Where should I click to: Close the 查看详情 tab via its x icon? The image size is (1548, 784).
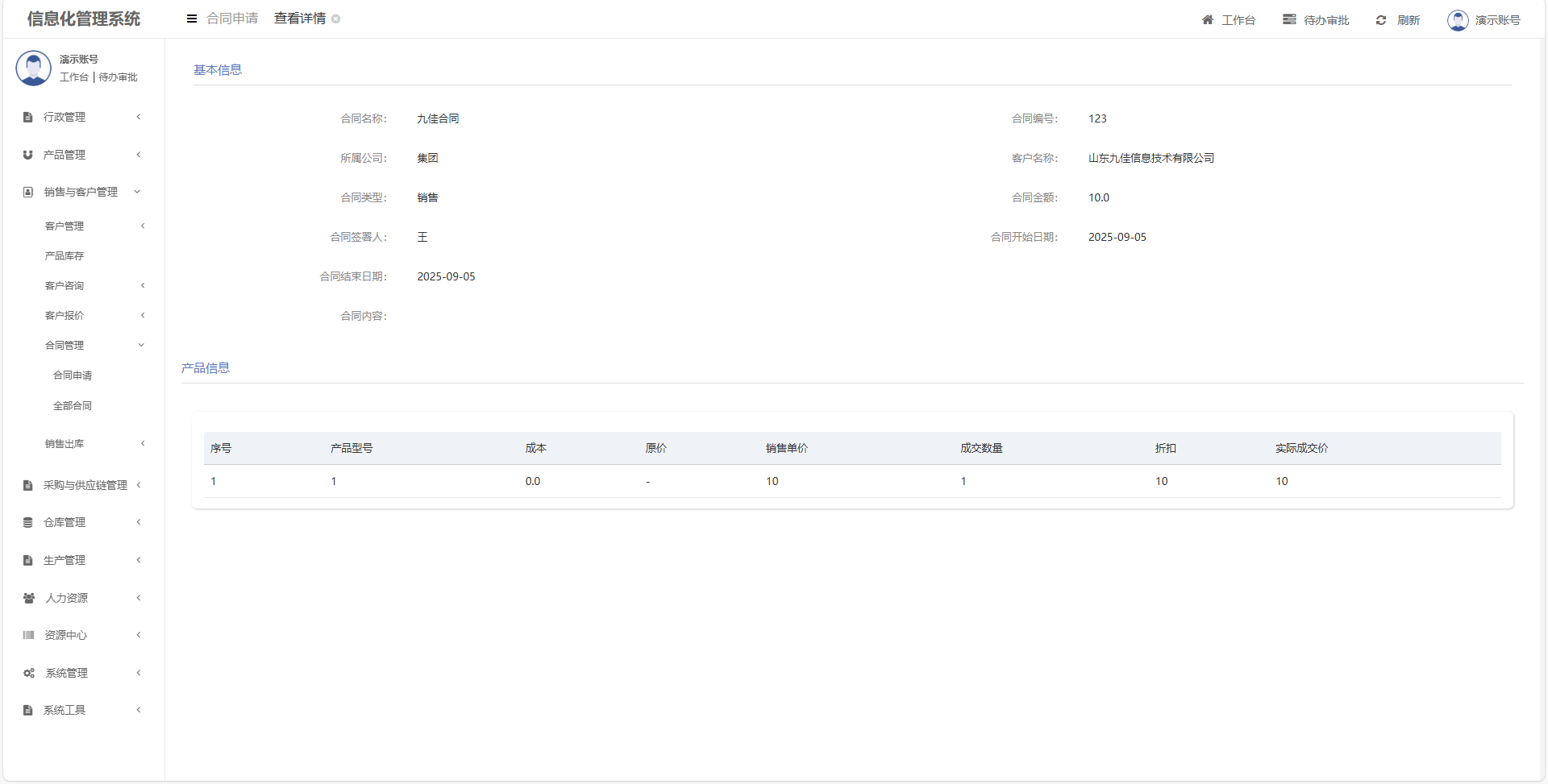tap(336, 19)
